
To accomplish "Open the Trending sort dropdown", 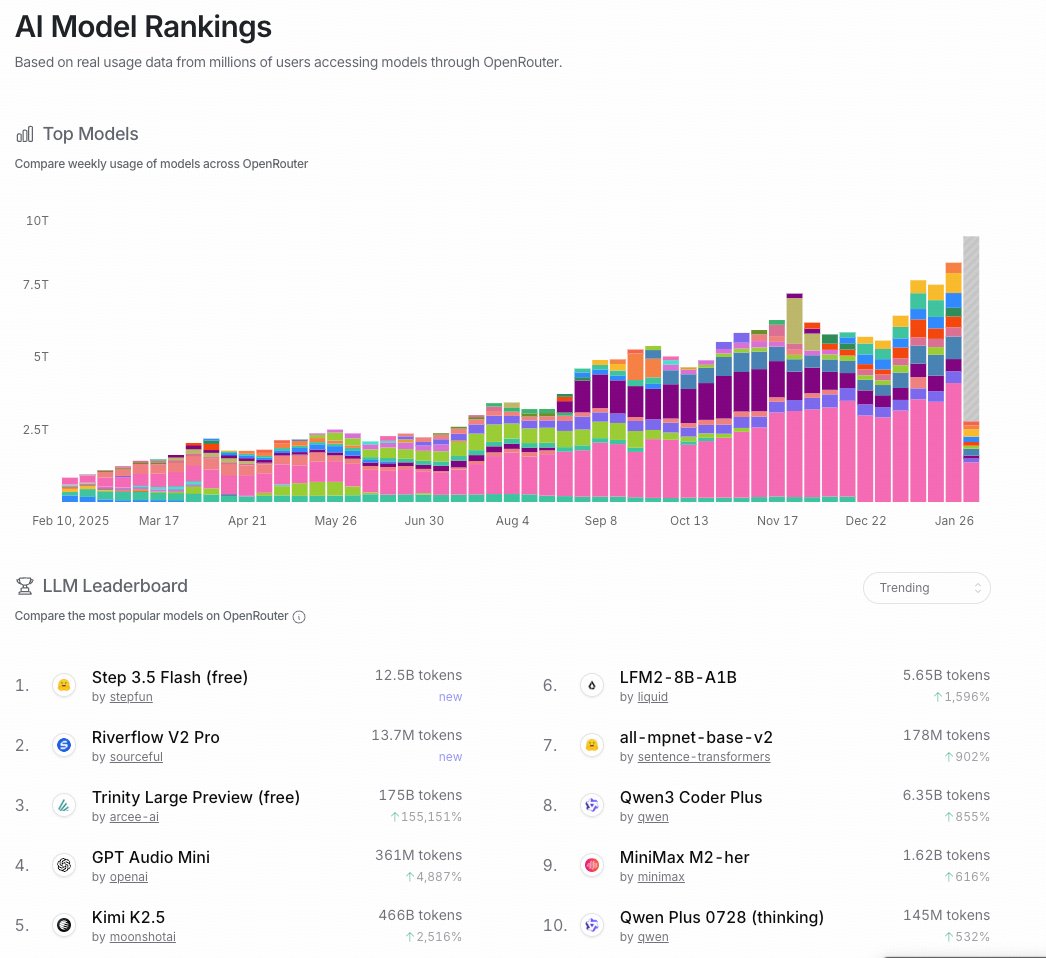I will pos(927,588).
